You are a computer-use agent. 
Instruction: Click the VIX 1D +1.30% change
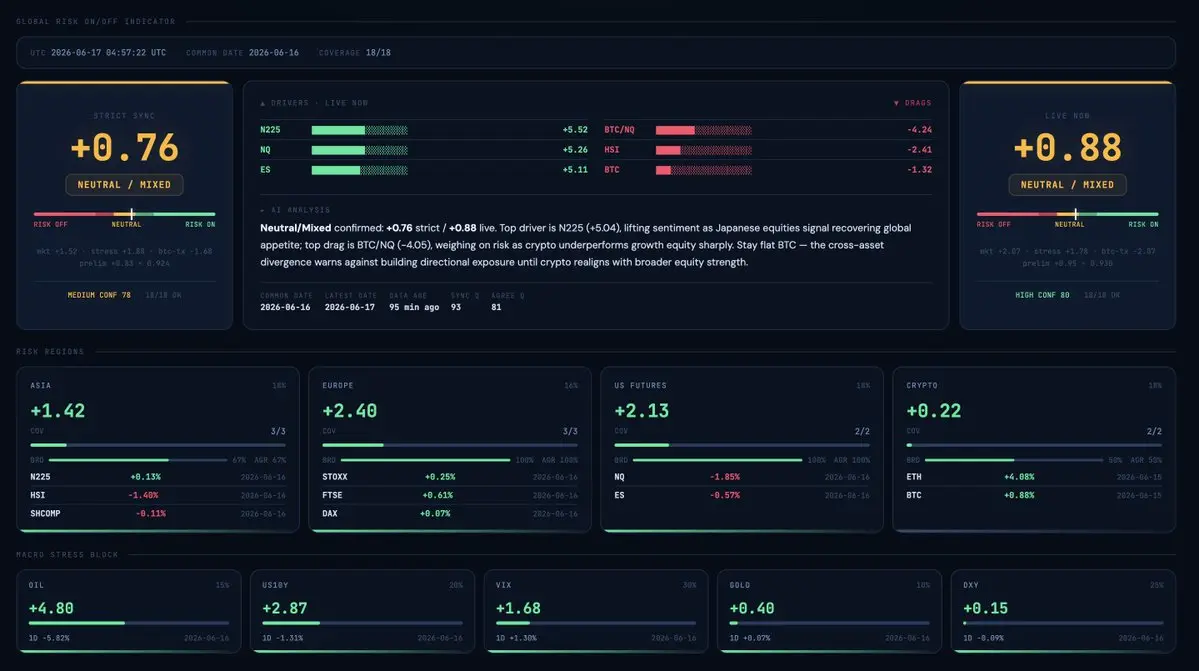pyautogui.click(x=516, y=638)
